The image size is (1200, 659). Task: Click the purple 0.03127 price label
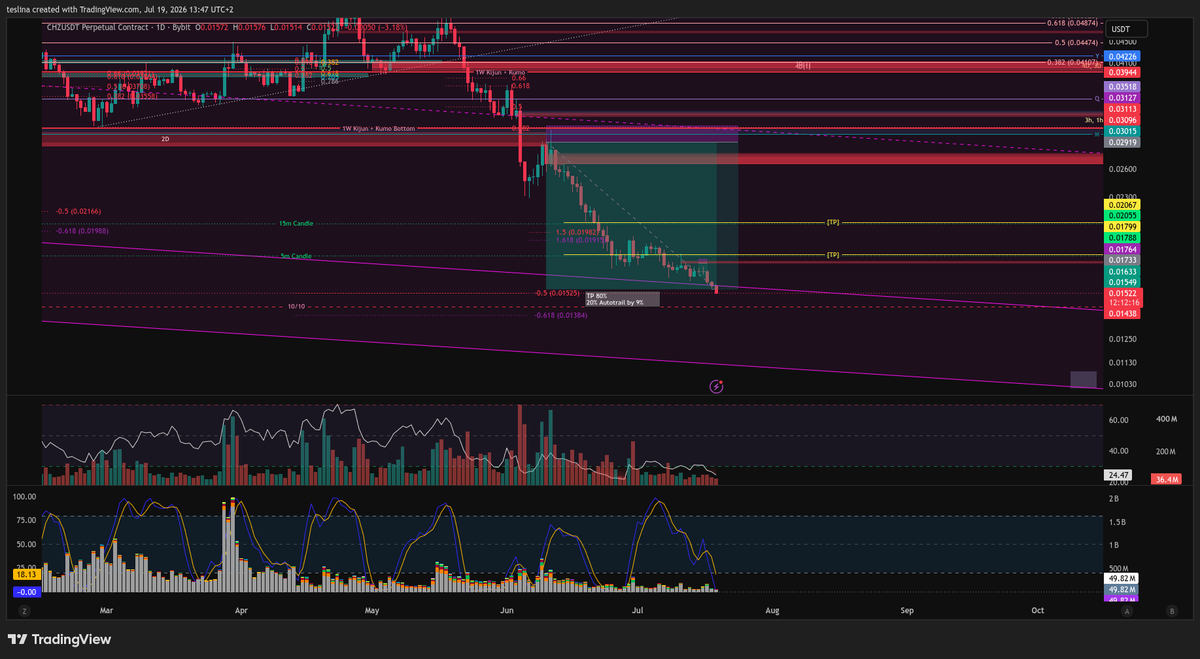[1121, 98]
